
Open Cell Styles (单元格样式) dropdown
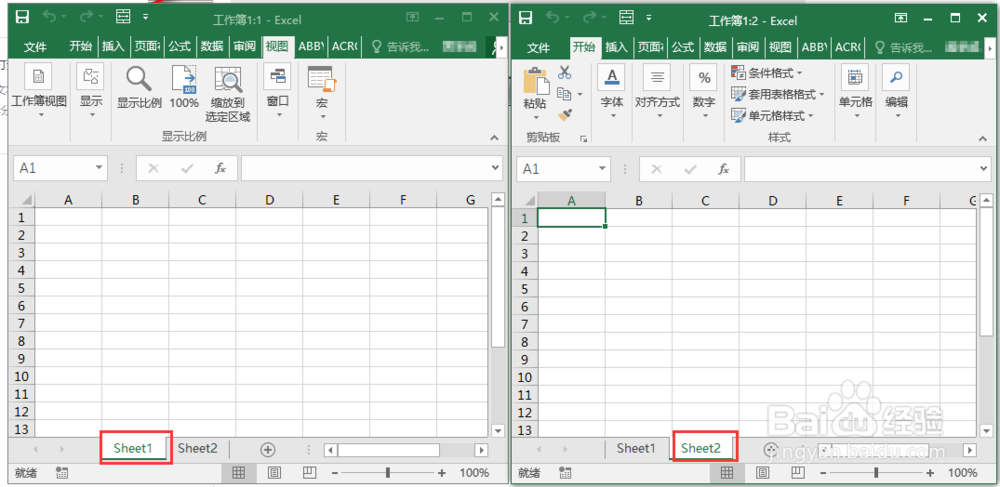coord(772,115)
